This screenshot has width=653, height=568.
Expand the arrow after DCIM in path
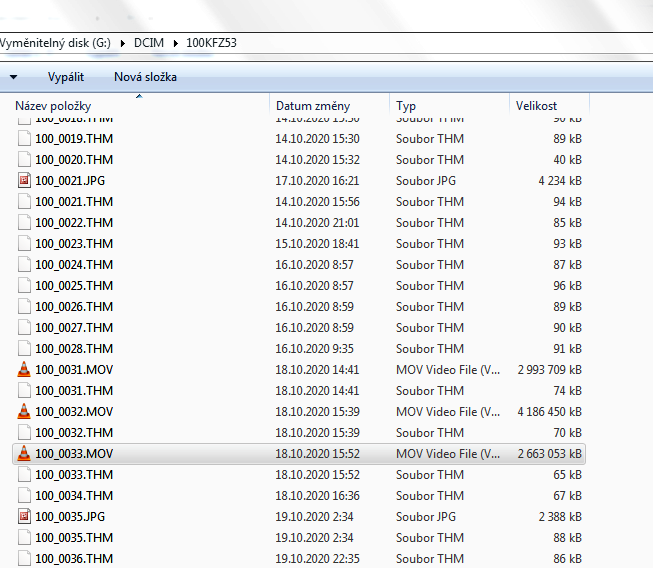[x=176, y=43]
